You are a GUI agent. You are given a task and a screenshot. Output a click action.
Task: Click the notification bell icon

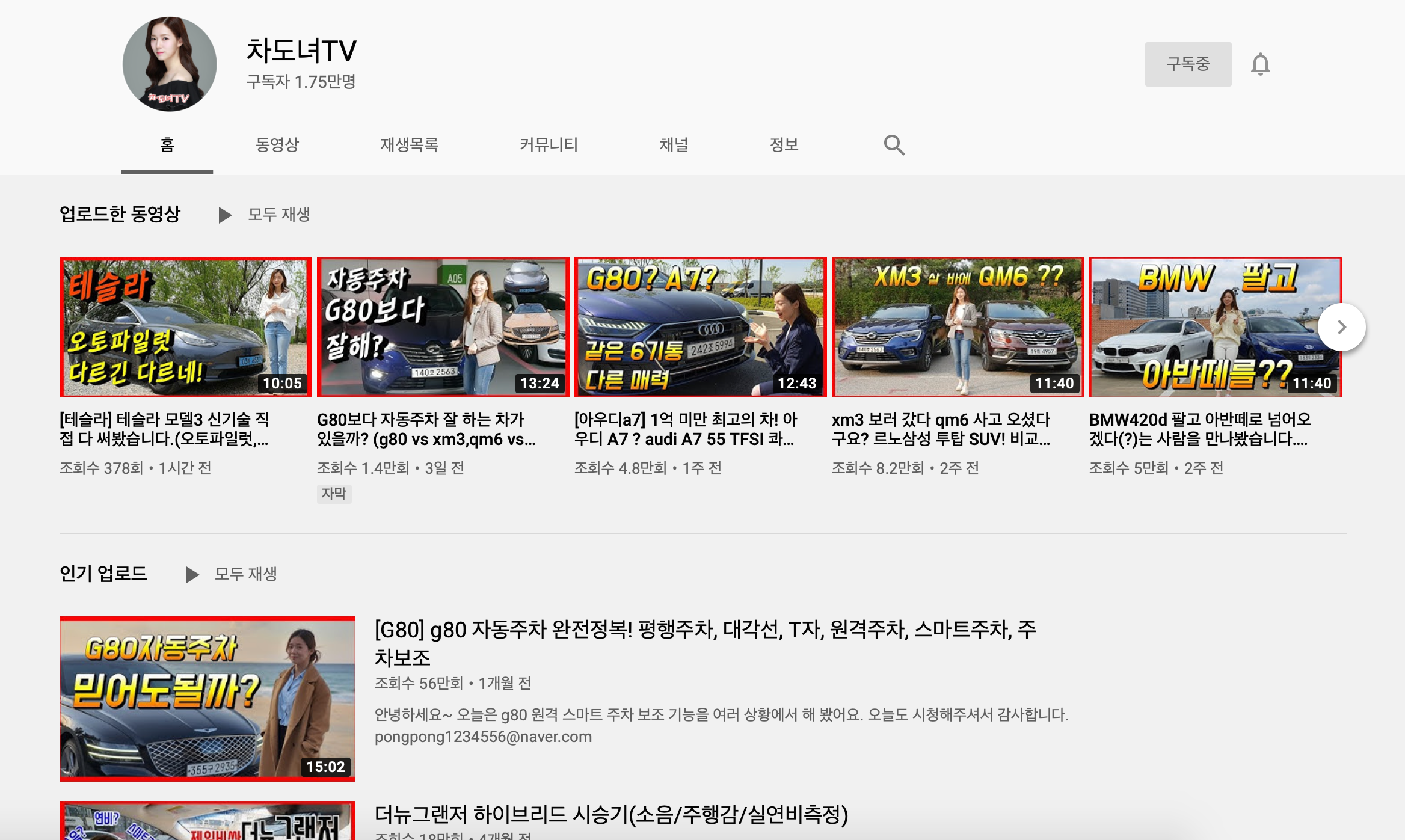click(1260, 64)
